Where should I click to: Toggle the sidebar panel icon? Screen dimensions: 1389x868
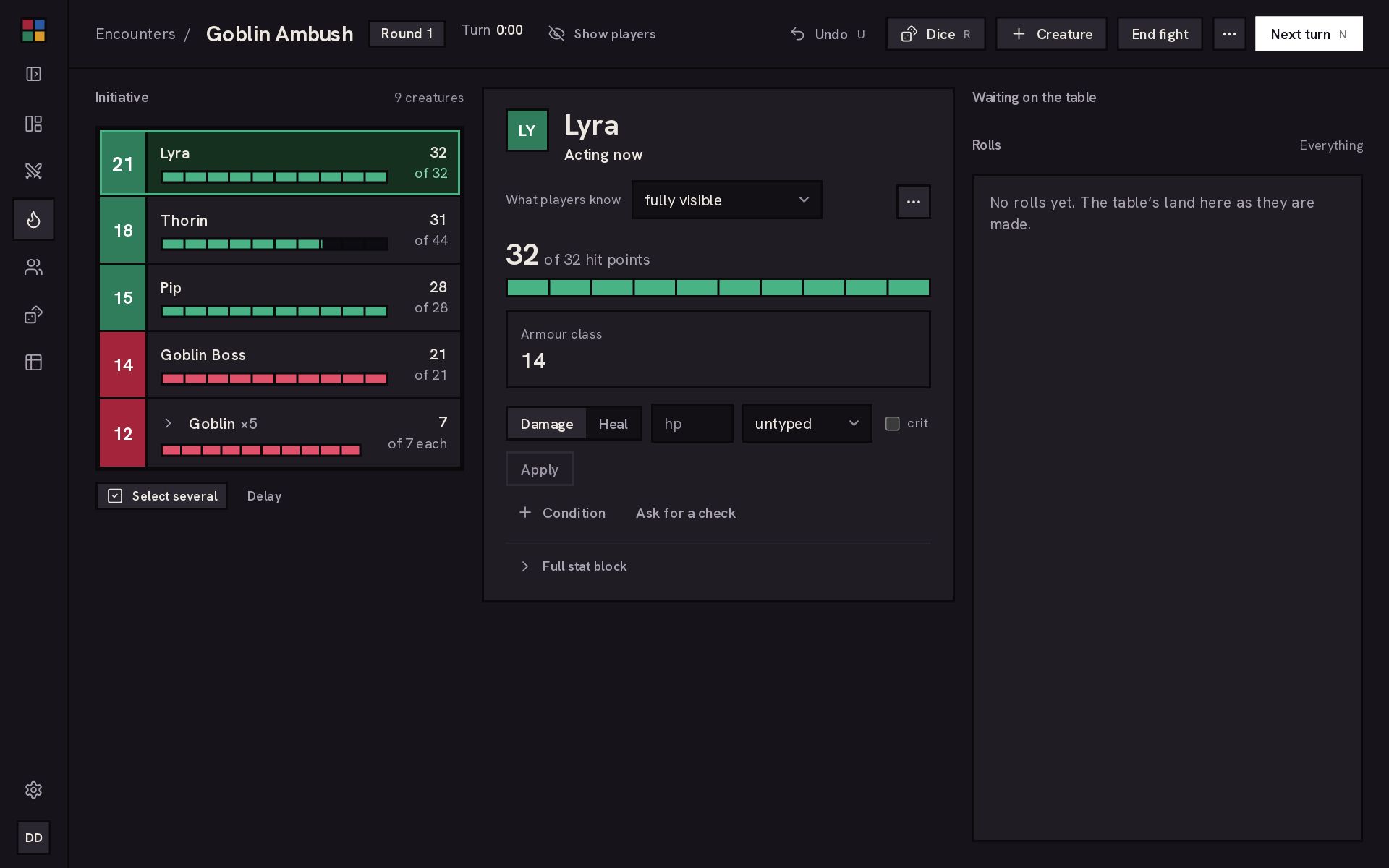point(33,74)
